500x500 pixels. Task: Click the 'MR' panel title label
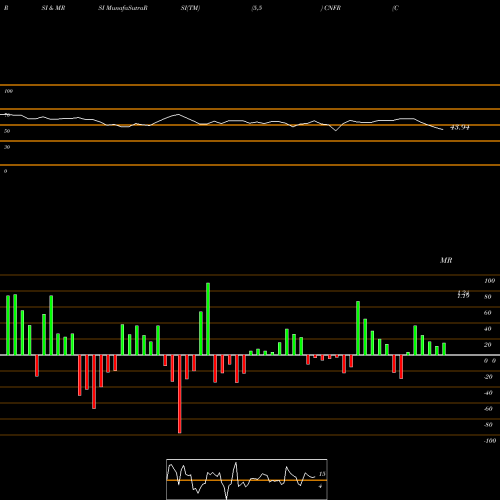coord(446,260)
